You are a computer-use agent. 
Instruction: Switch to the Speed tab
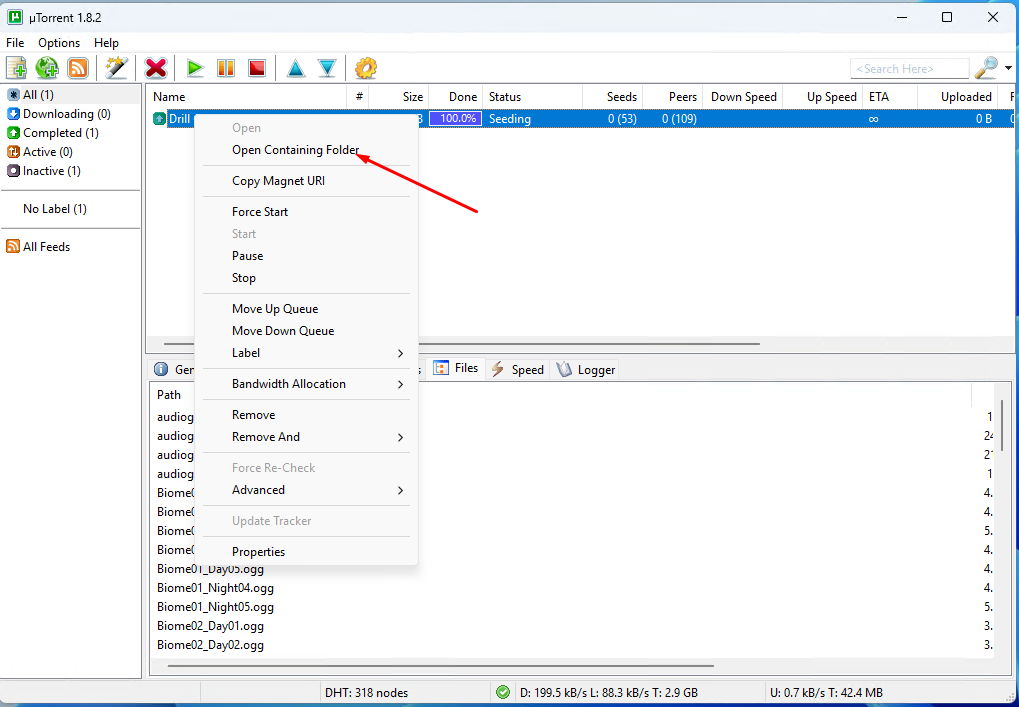coord(517,370)
